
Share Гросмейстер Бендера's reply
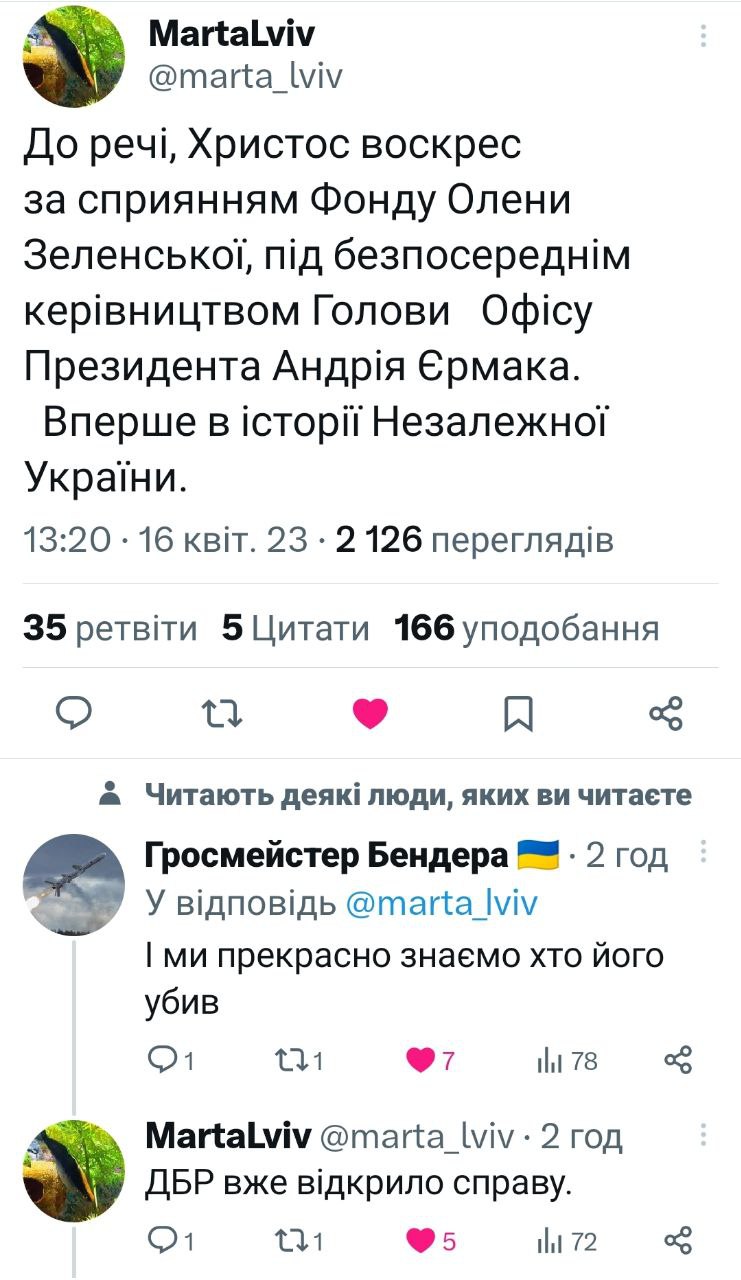point(679,1060)
